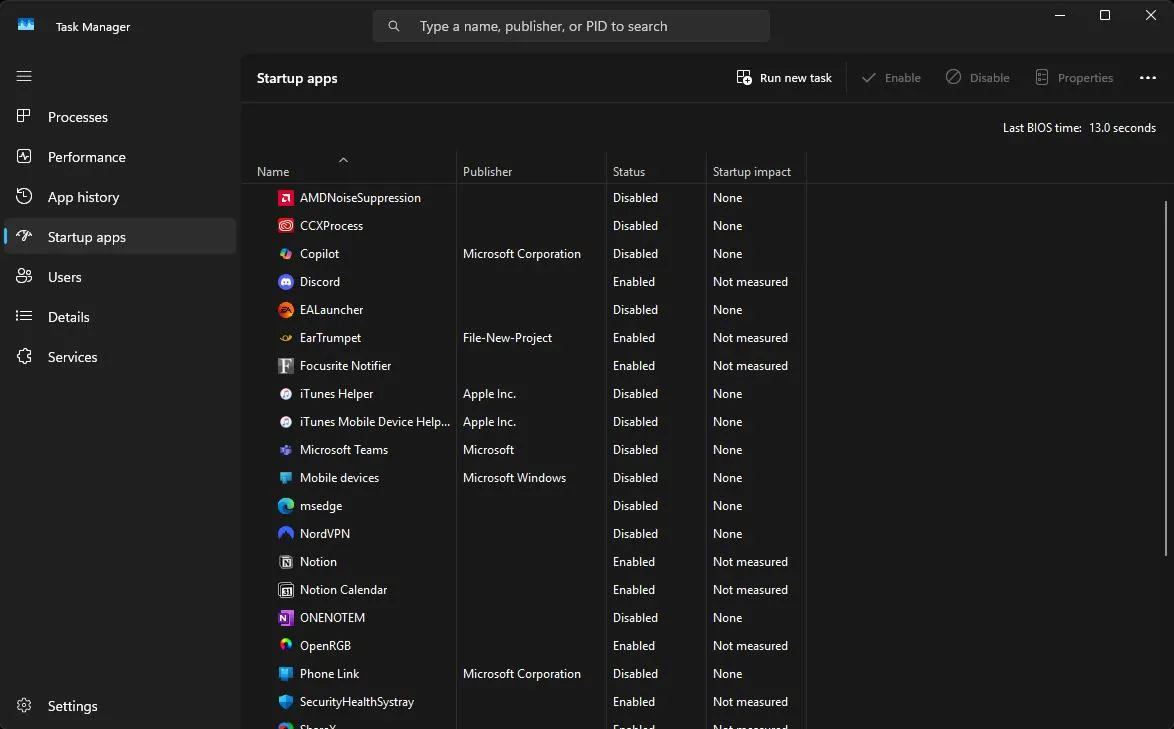Click the vertical scrollbar of the list
Screen dimensions: 1174x729
click(x=1165, y=378)
